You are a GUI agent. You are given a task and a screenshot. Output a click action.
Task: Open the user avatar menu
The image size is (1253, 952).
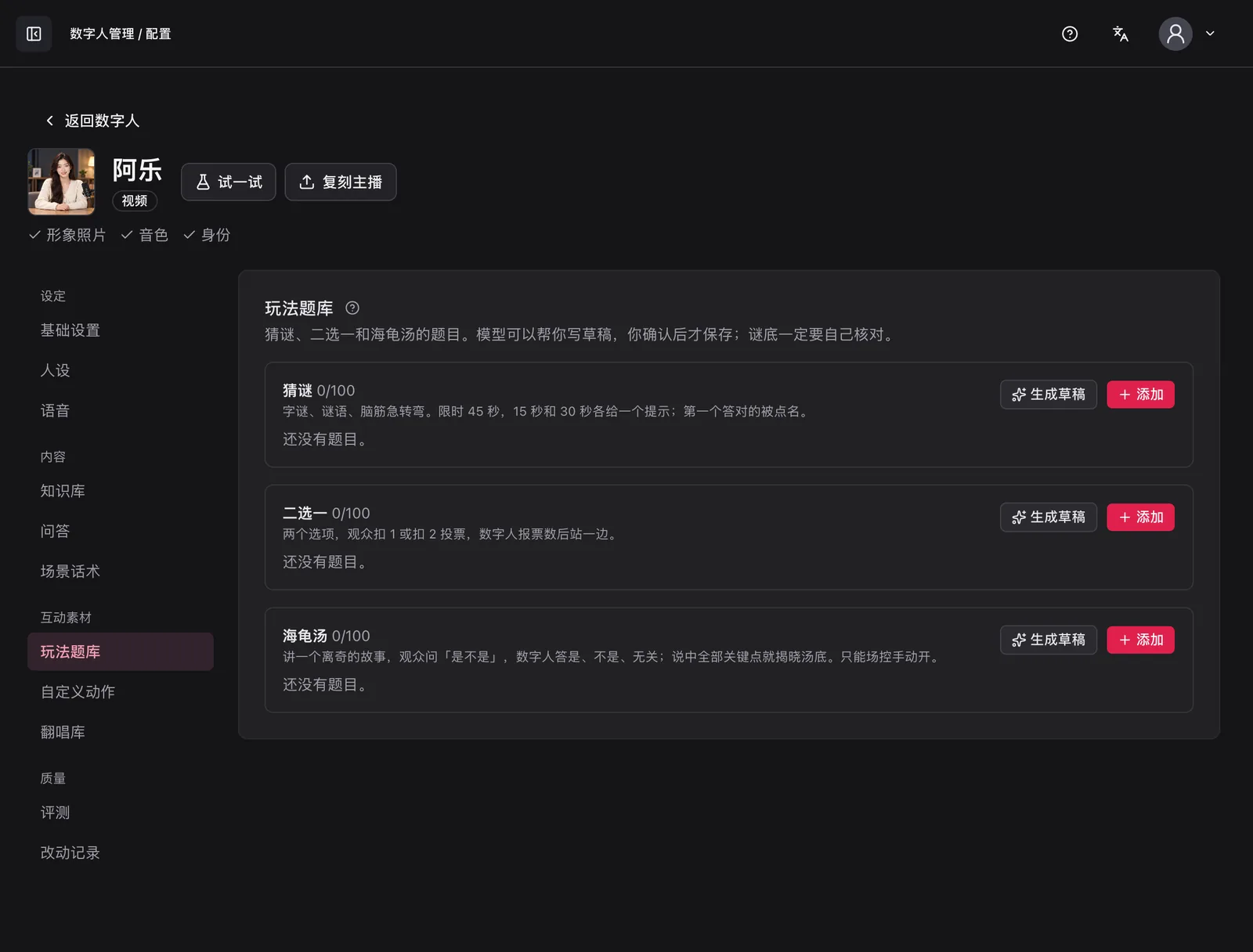tap(1175, 34)
